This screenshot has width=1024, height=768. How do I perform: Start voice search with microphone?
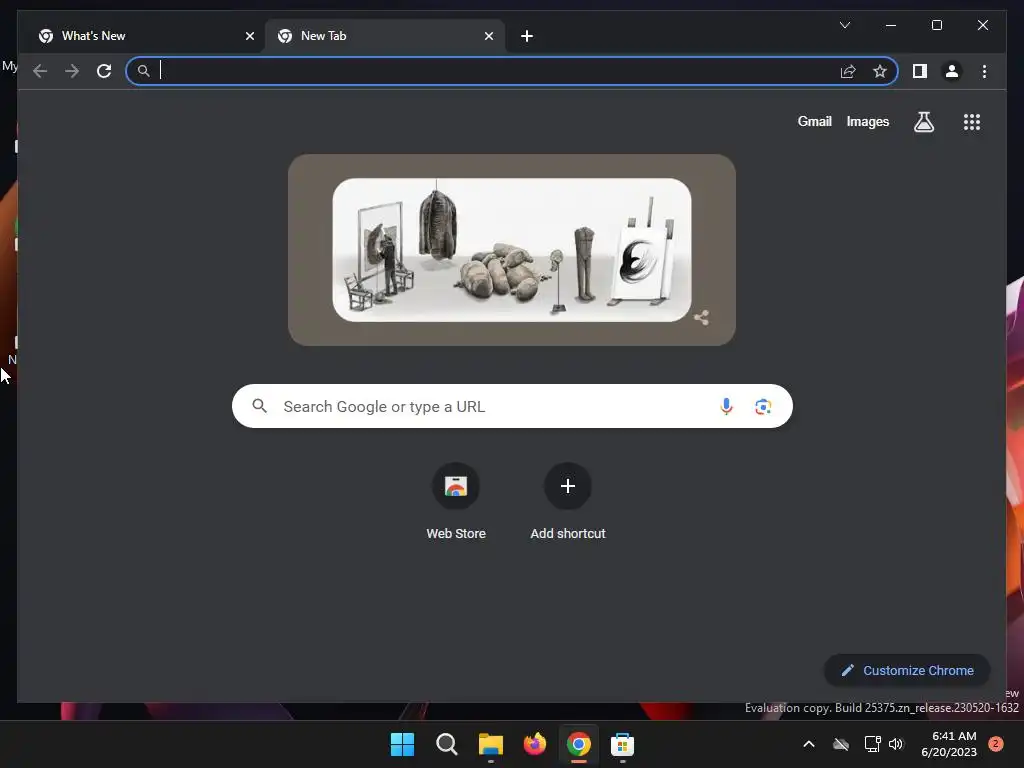[x=726, y=406]
